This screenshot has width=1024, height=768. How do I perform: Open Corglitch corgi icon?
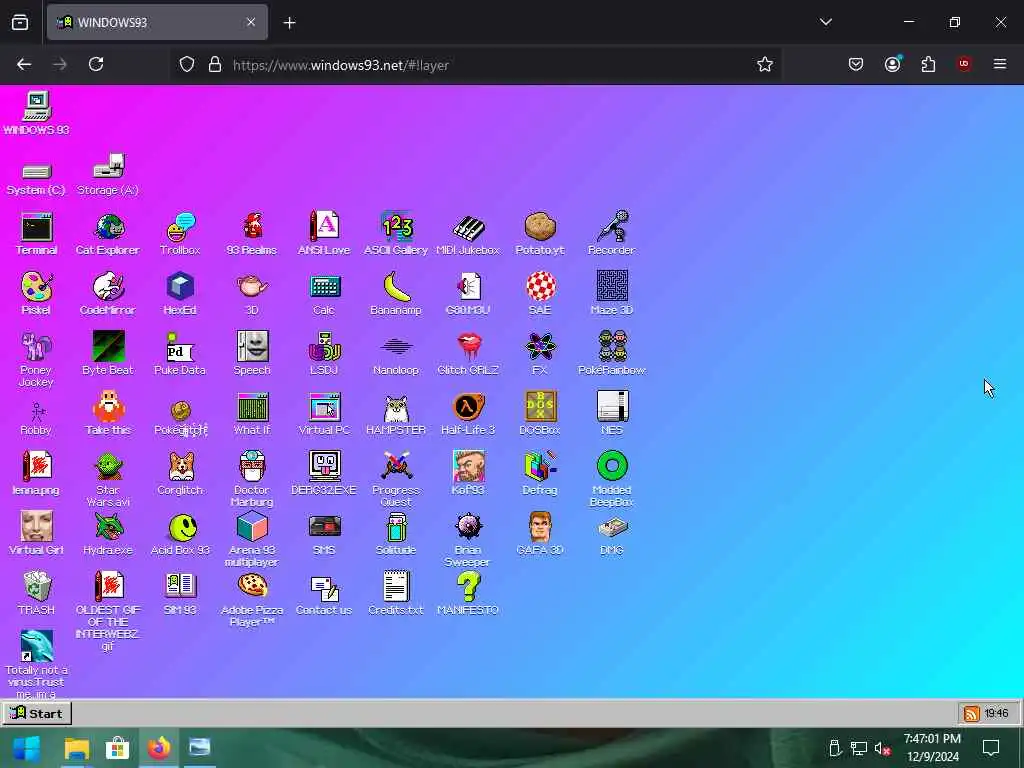180,467
